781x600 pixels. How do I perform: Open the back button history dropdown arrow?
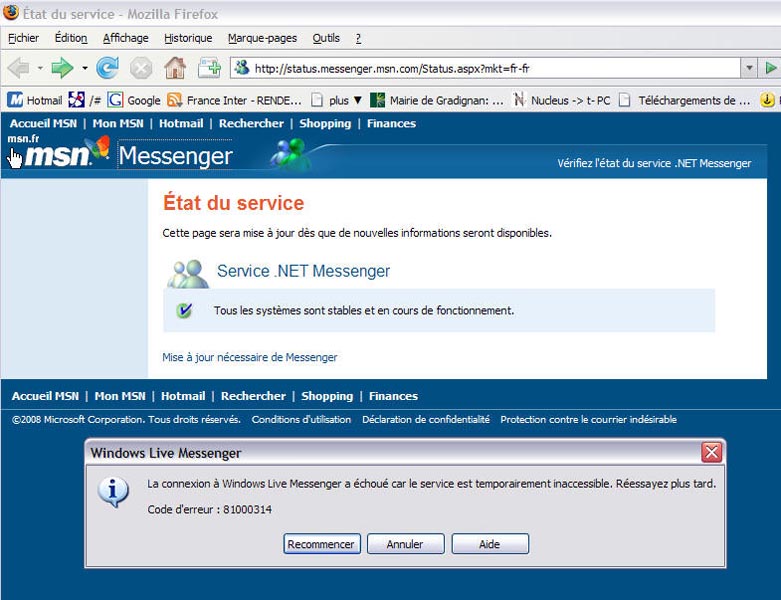click(x=40, y=68)
